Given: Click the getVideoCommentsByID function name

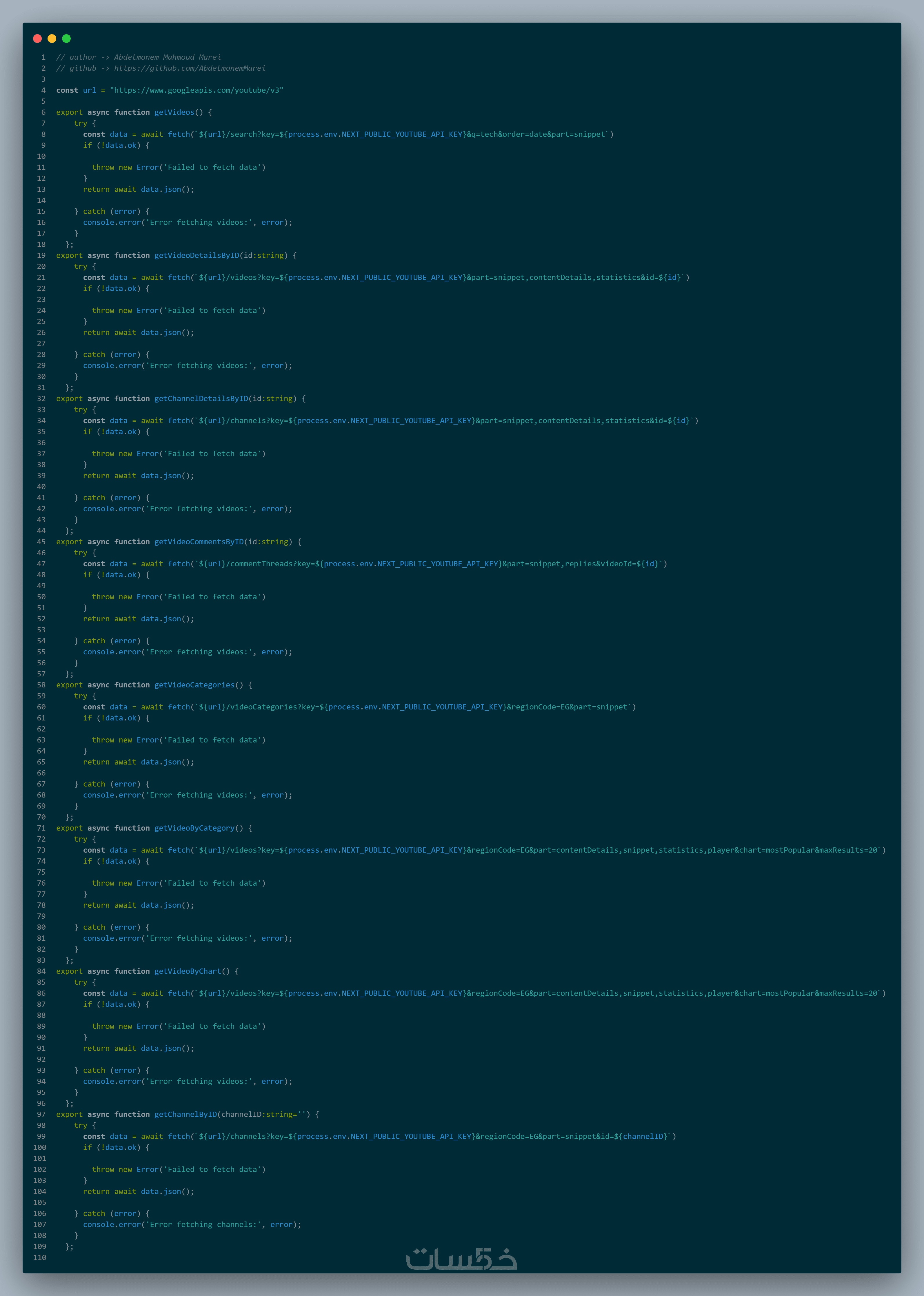Looking at the screenshot, I should tap(199, 542).
